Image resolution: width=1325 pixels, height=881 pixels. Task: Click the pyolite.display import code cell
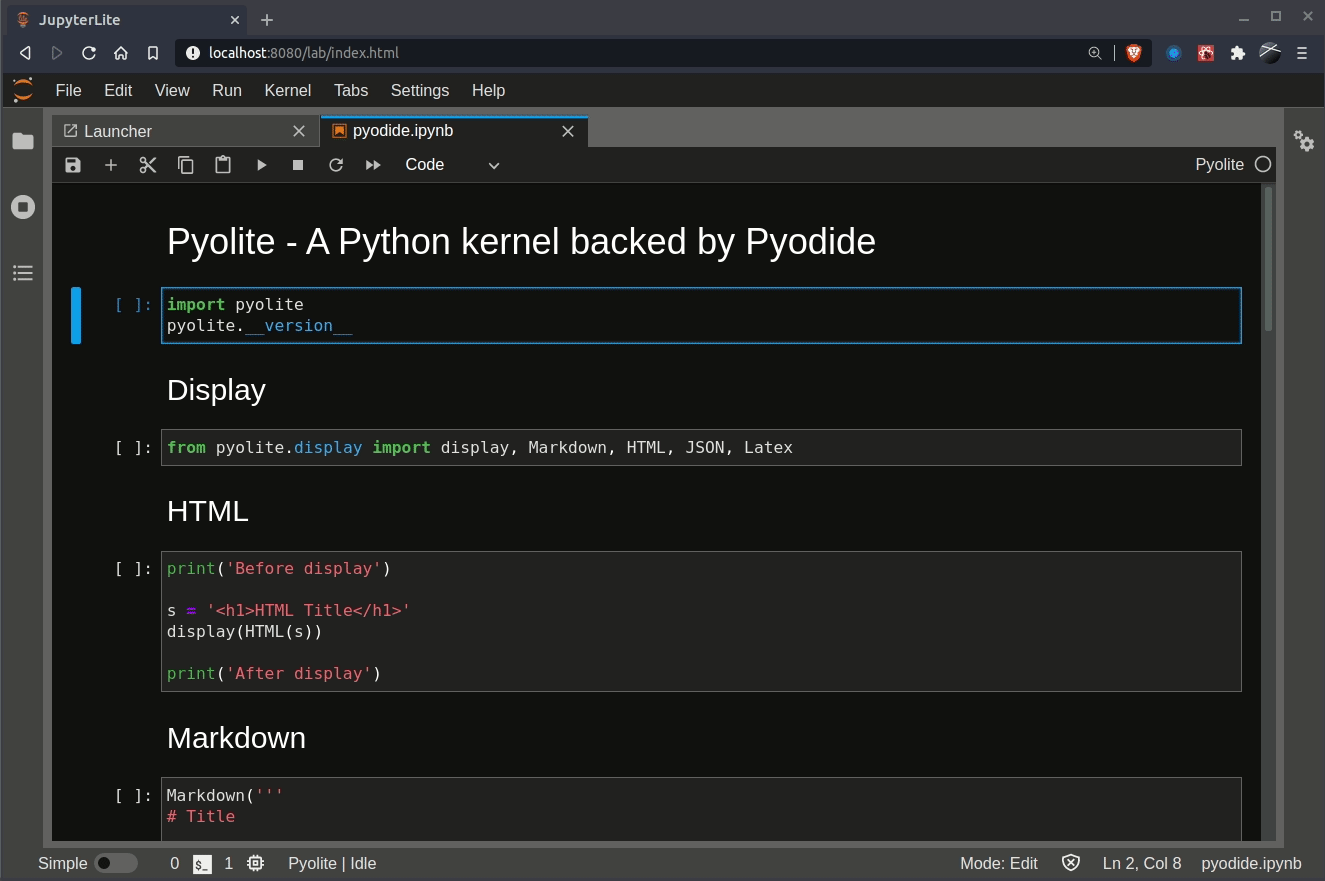pos(701,448)
